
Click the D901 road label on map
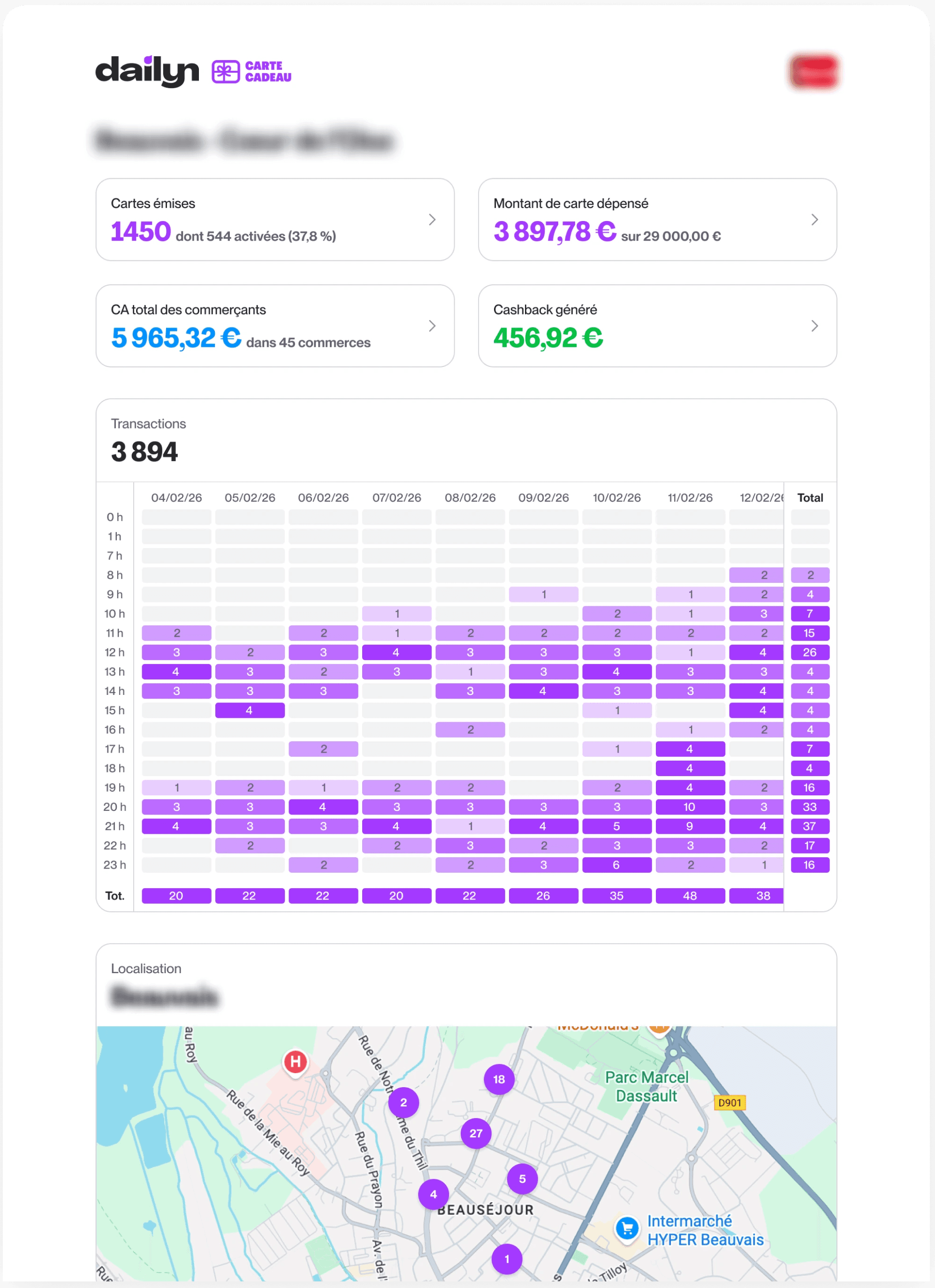(730, 1102)
